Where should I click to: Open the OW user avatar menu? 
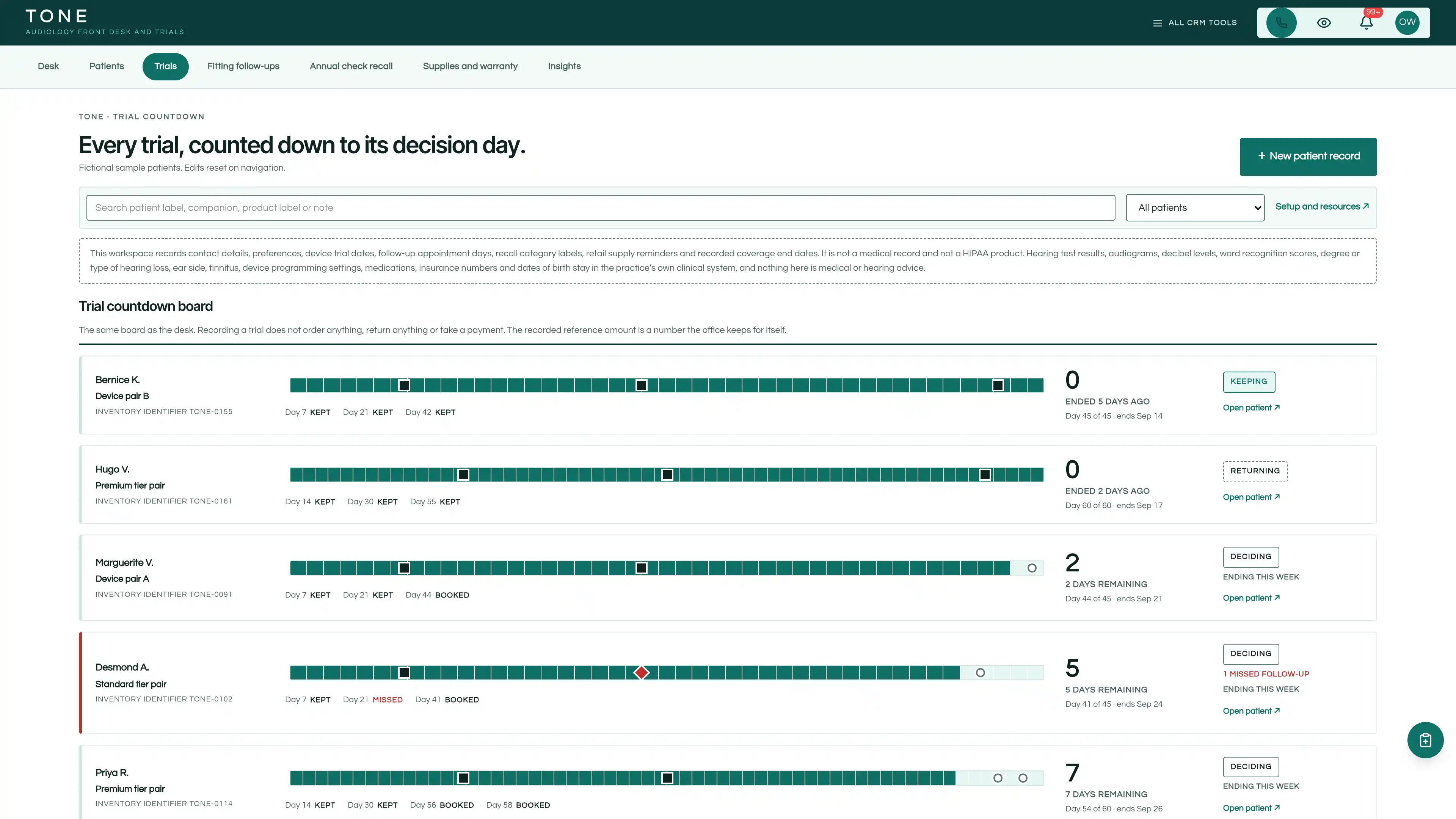(x=1407, y=23)
